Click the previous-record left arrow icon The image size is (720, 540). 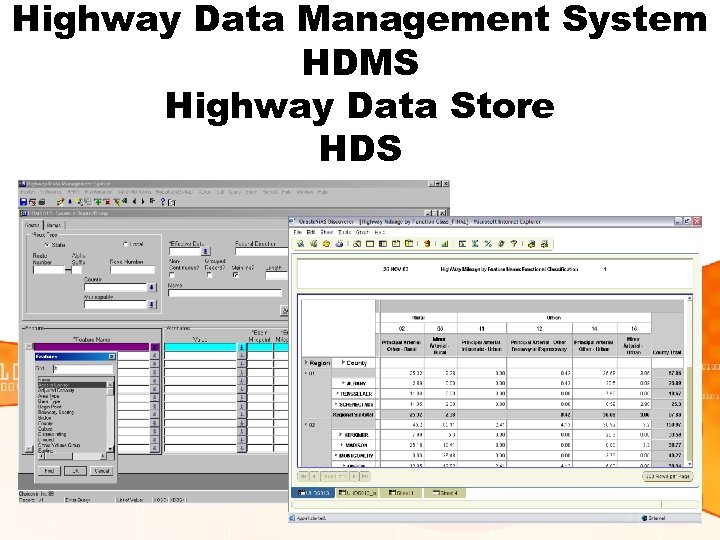click(x=135, y=202)
